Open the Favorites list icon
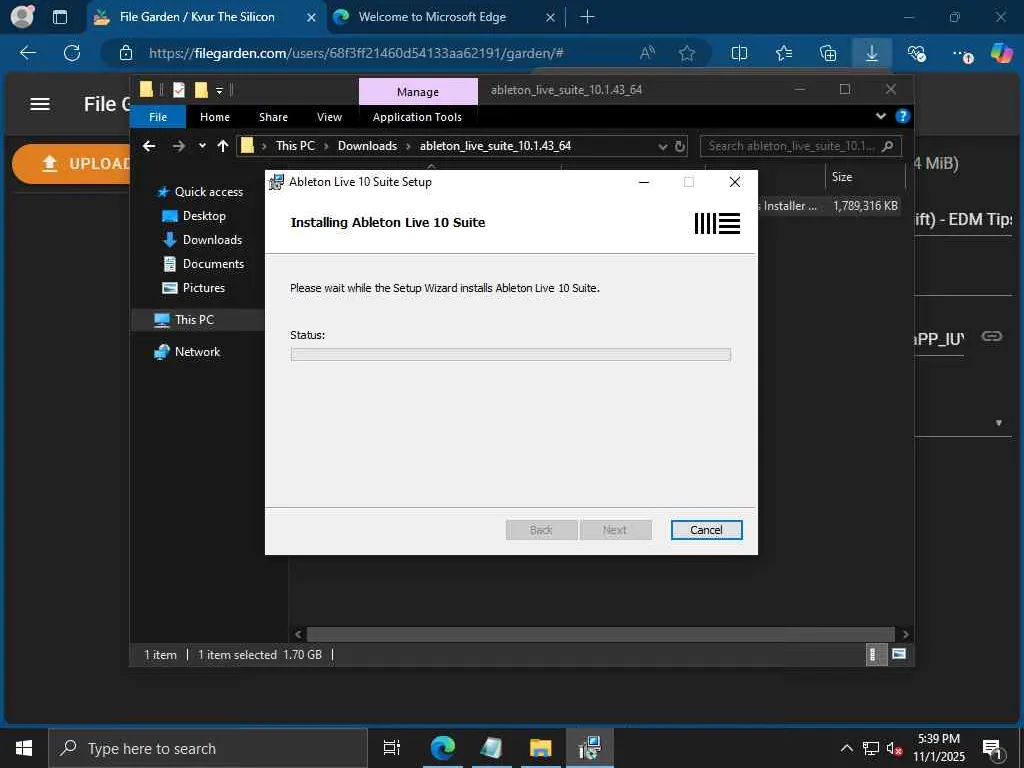This screenshot has width=1024, height=768. point(784,53)
